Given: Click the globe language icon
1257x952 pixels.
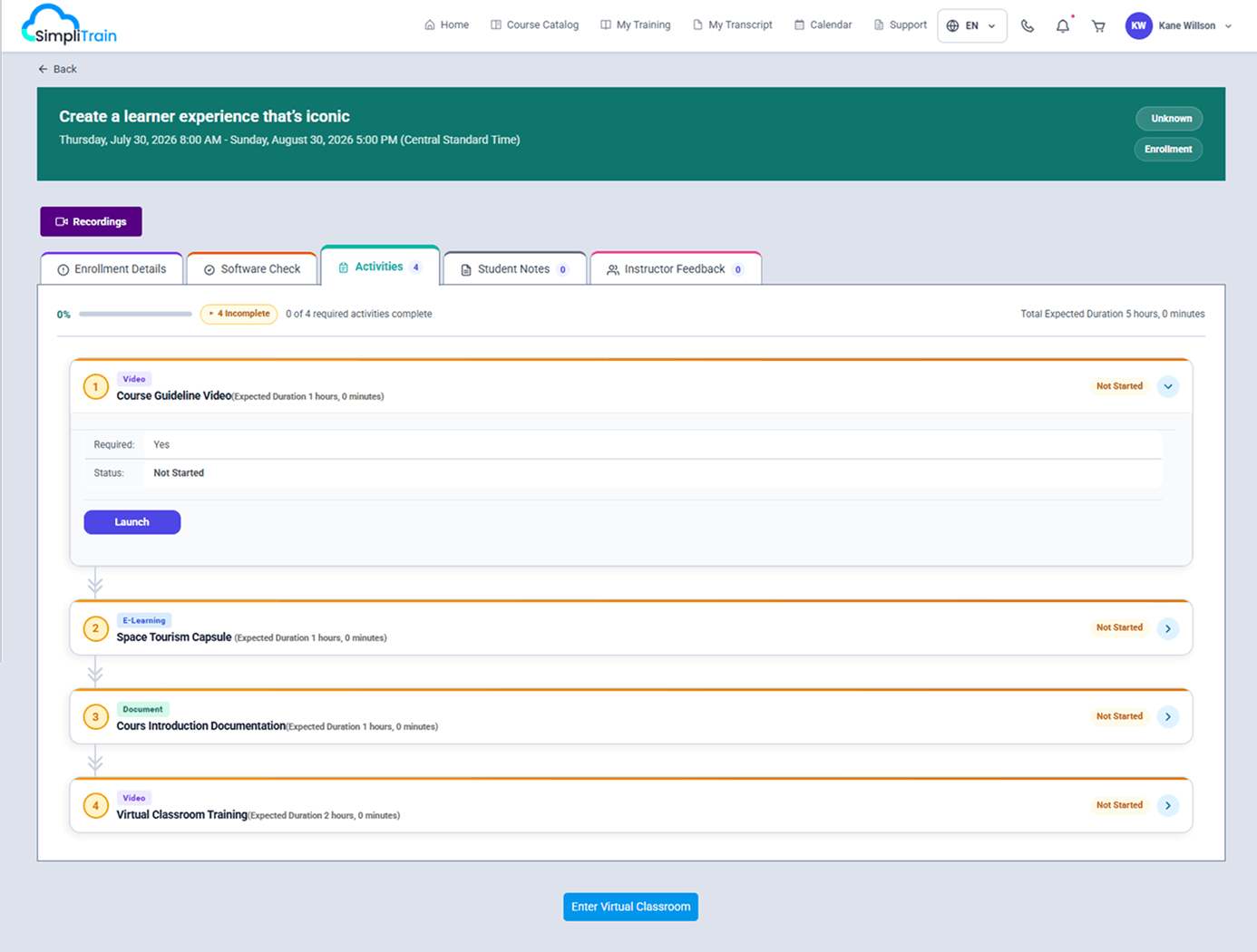Looking at the screenshot, I should pos(952,26).
